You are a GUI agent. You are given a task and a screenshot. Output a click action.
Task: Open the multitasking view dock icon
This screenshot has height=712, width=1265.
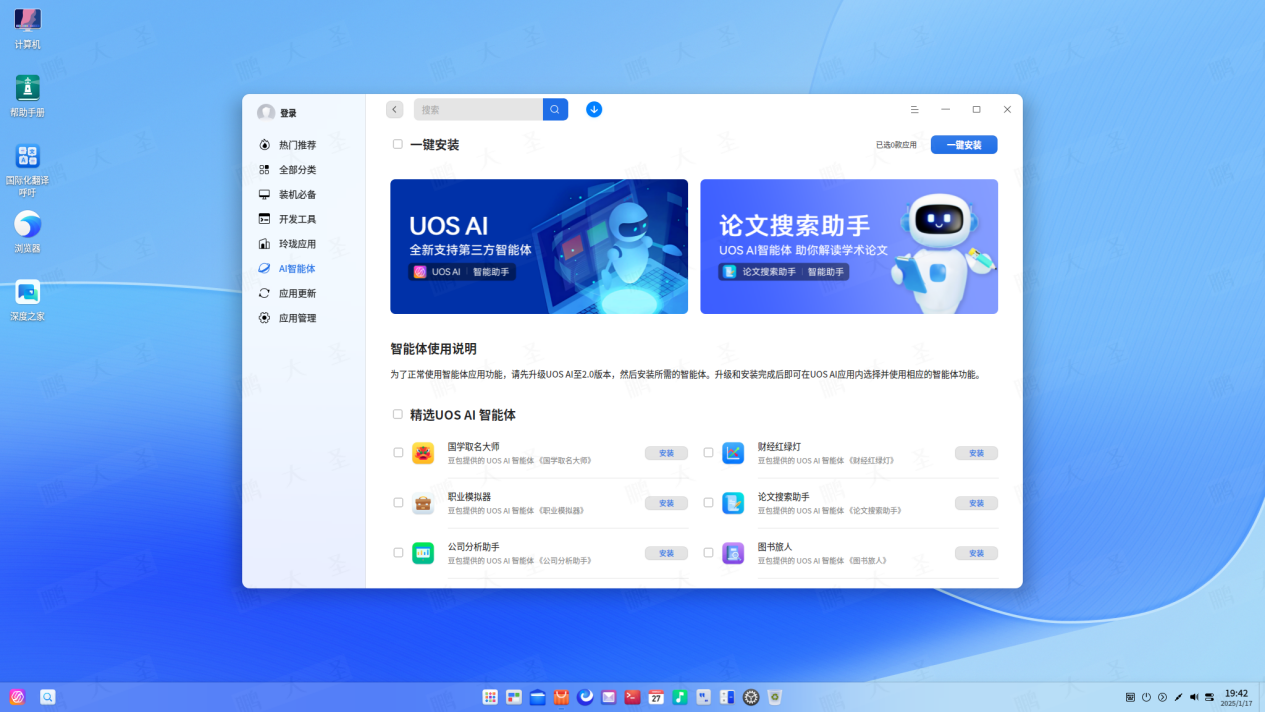[514, 697]
